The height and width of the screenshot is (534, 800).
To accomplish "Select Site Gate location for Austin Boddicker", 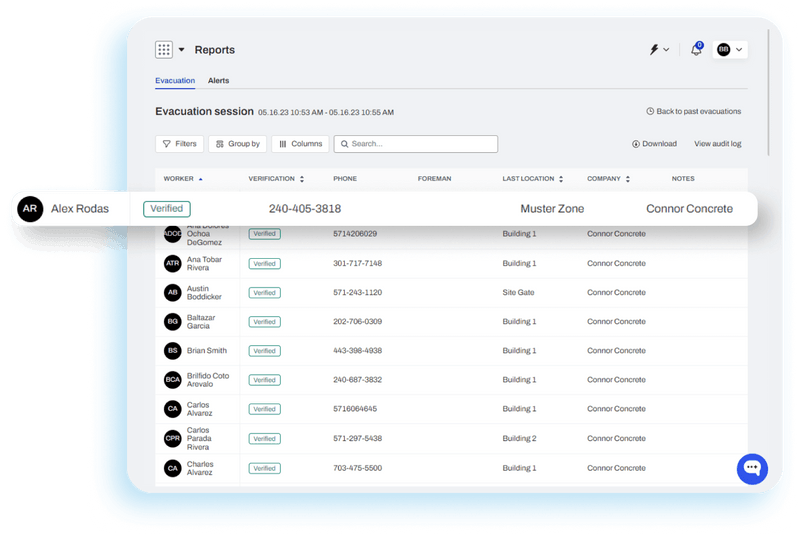I will click(x=518, y=292).
